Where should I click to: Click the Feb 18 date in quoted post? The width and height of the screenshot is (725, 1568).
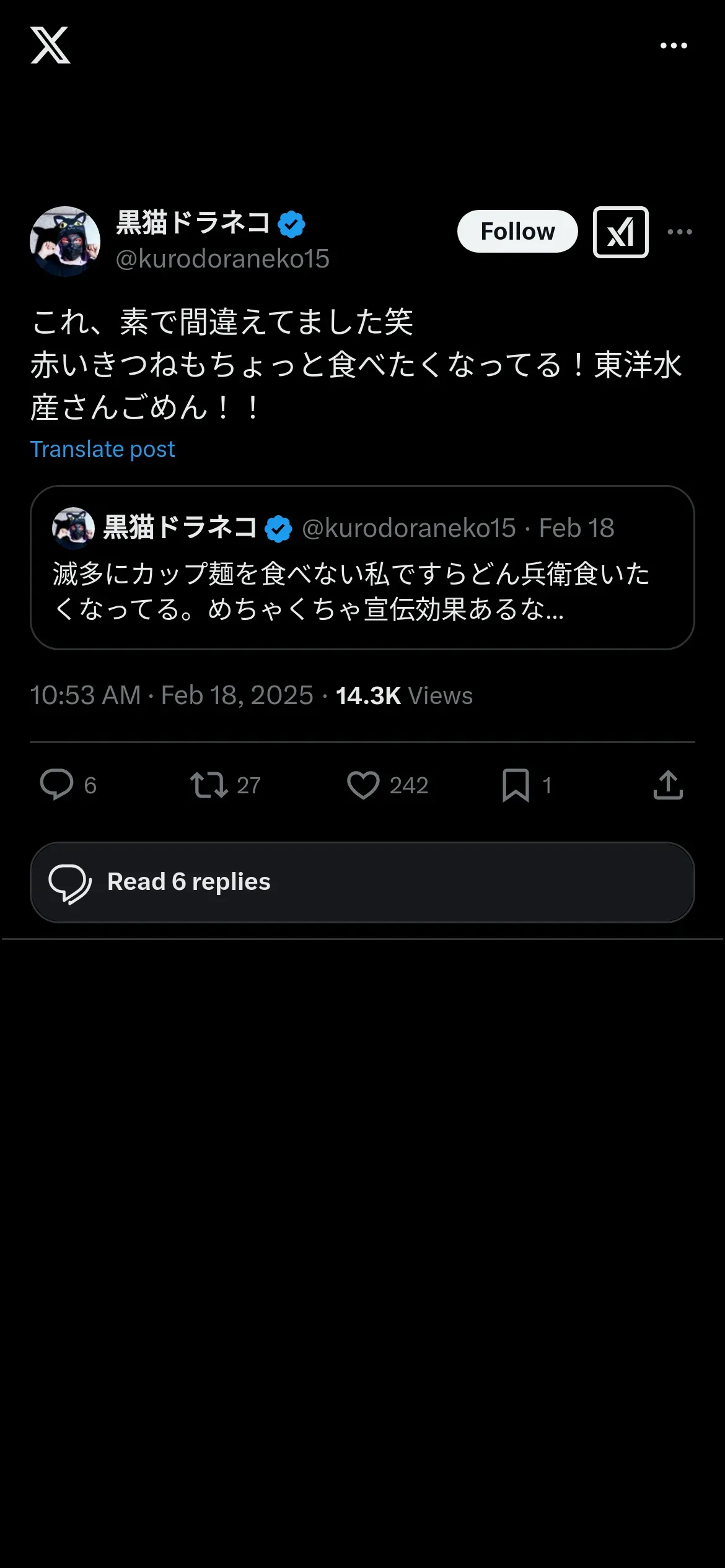(x=576, y=528)
